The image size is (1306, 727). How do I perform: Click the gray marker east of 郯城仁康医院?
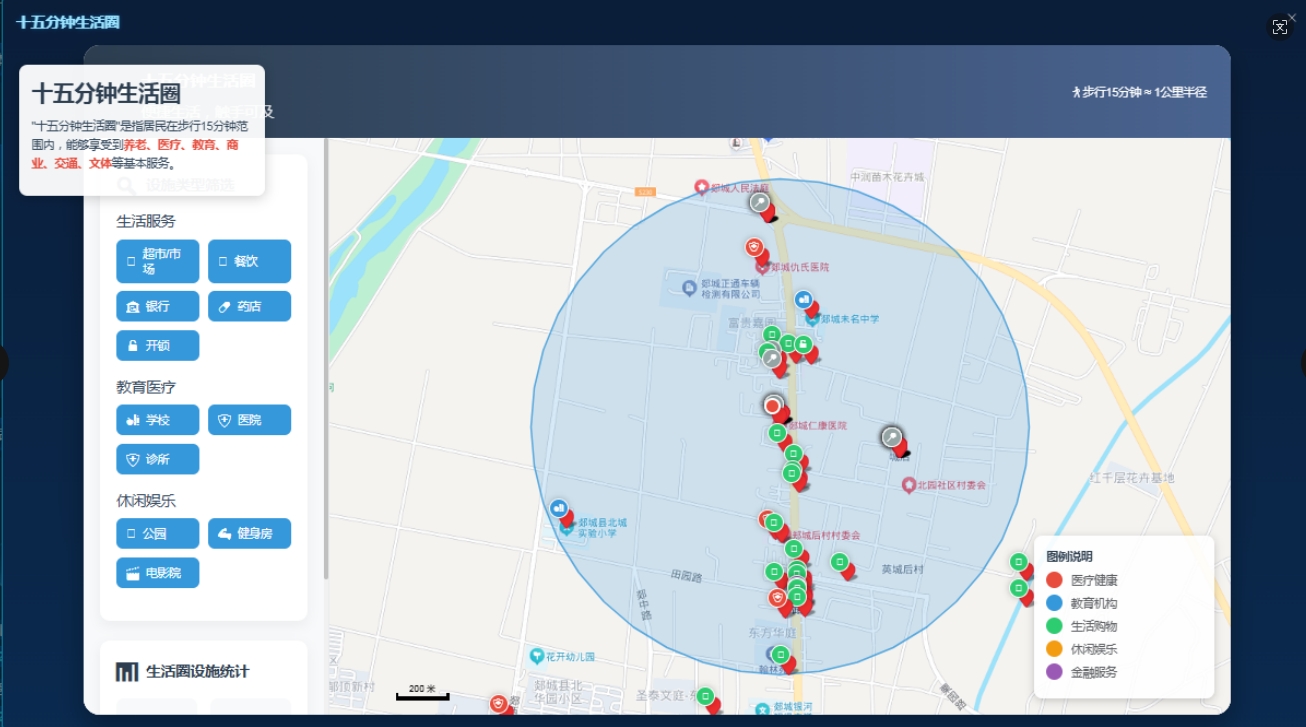(892, 438)
